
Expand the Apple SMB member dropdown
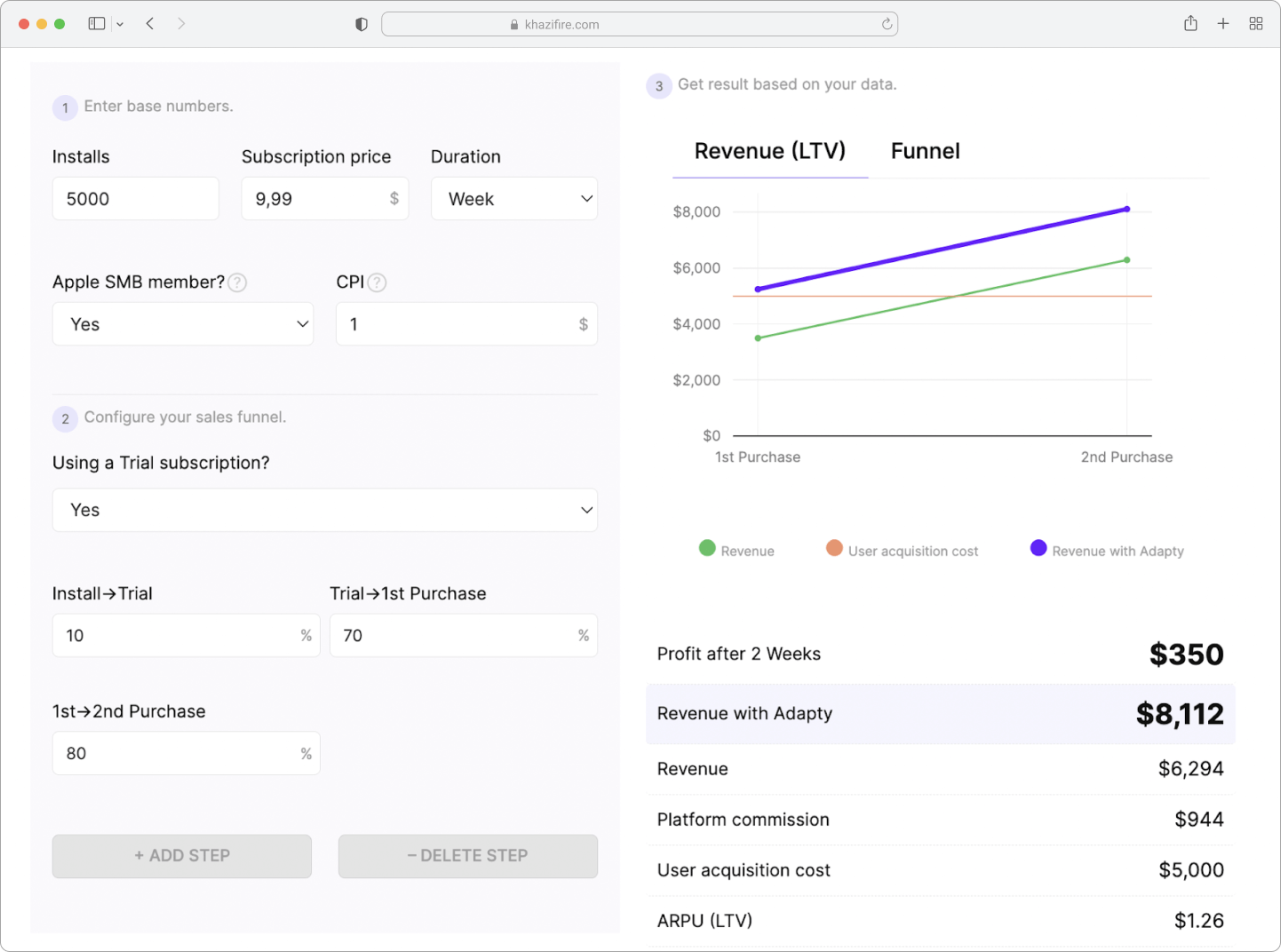pyautogui.click(x=183, y=324)
